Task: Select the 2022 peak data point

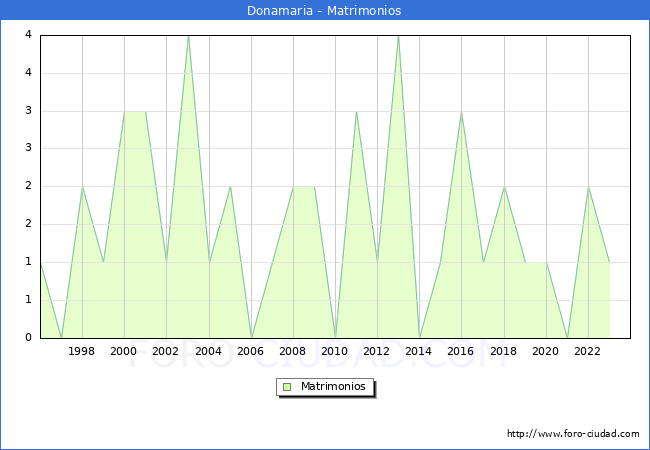Action: click(x=588, y=187)
